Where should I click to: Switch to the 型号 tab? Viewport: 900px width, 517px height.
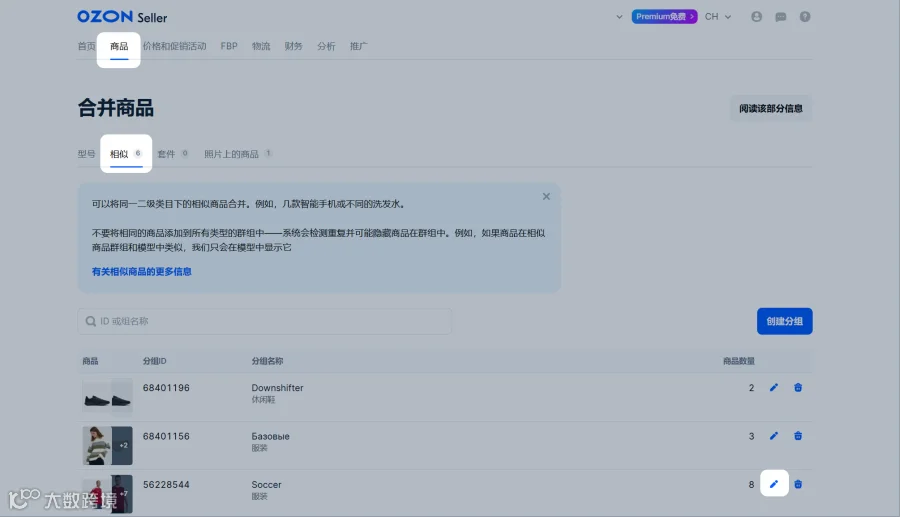coord(87,154)
